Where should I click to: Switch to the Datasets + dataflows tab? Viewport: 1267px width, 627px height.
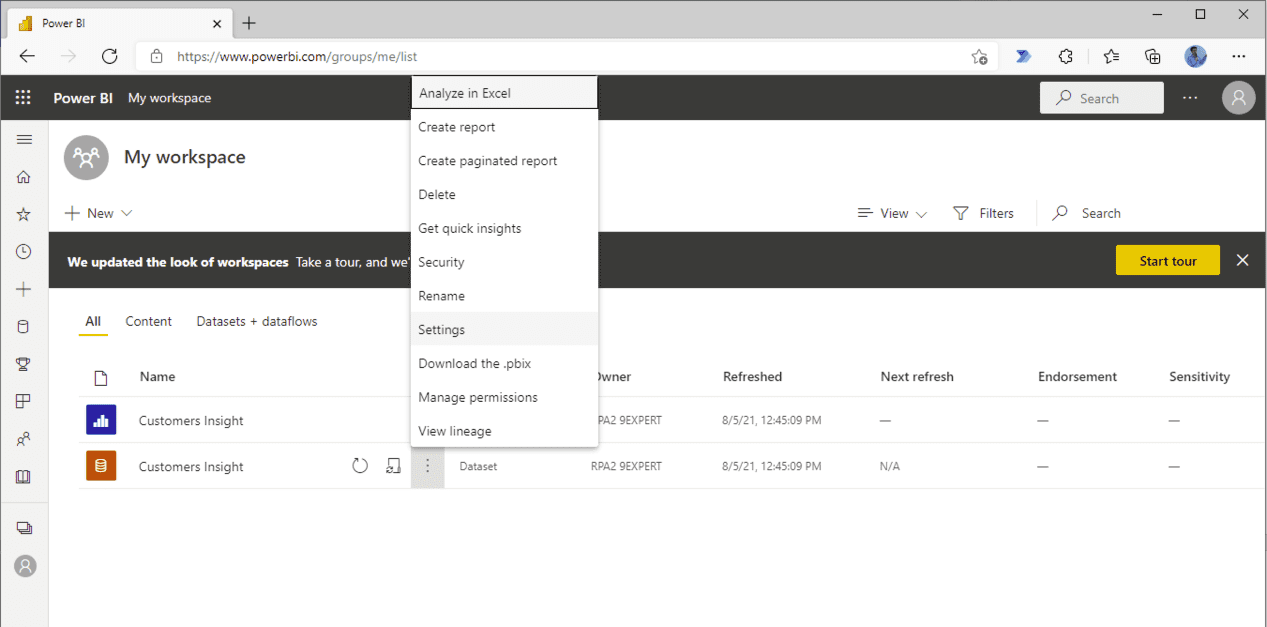click(x=256, y=321)
